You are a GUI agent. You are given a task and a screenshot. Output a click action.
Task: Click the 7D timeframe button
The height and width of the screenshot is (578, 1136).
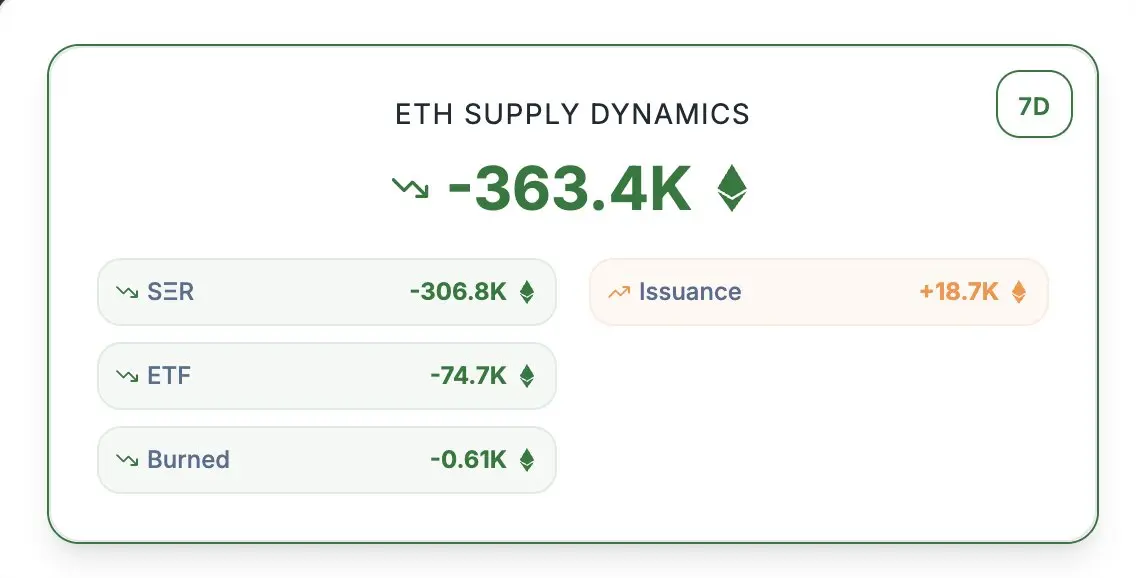(1034, 104)
